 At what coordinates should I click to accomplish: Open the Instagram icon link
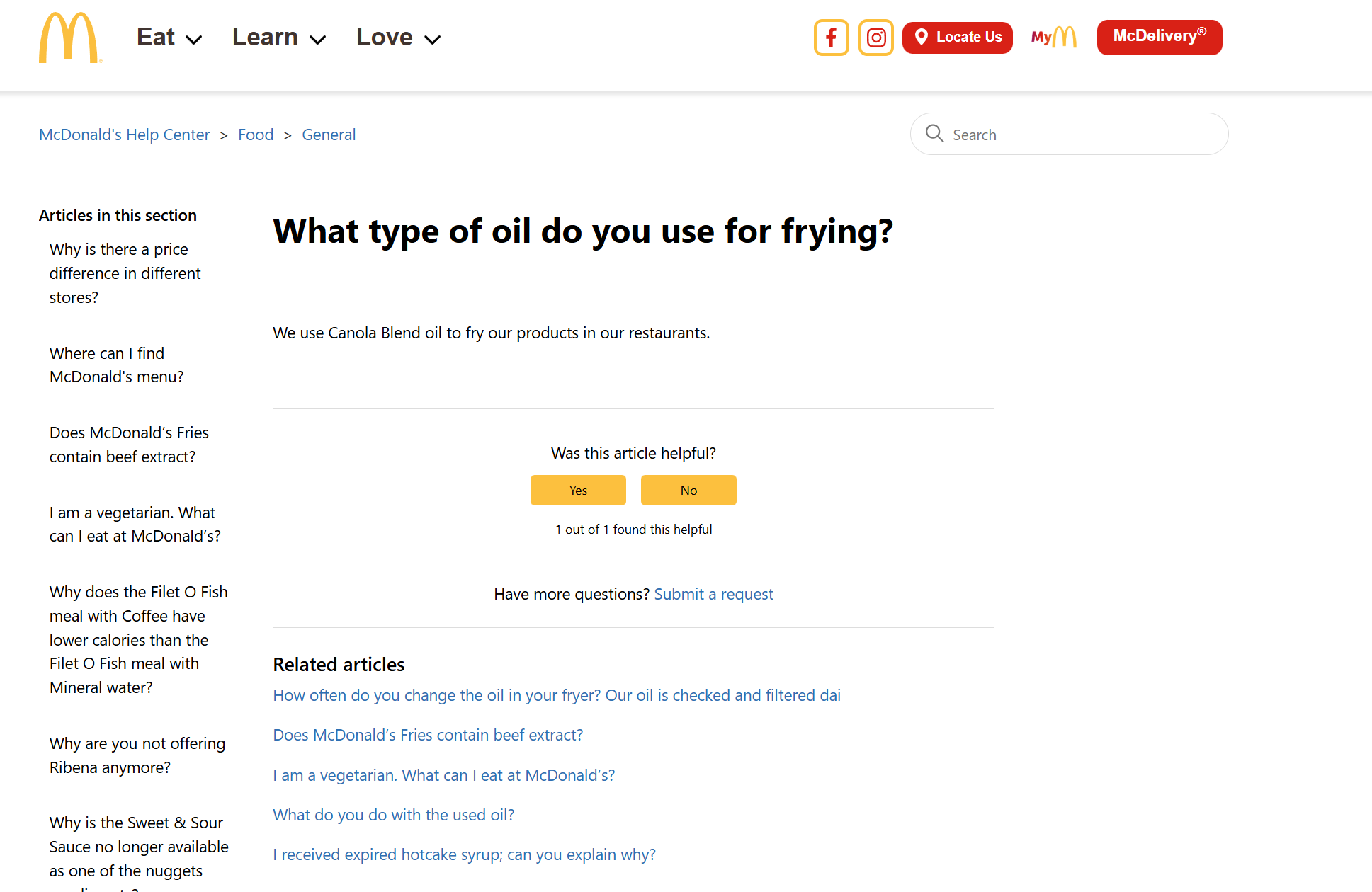click(x=875, y=38)
